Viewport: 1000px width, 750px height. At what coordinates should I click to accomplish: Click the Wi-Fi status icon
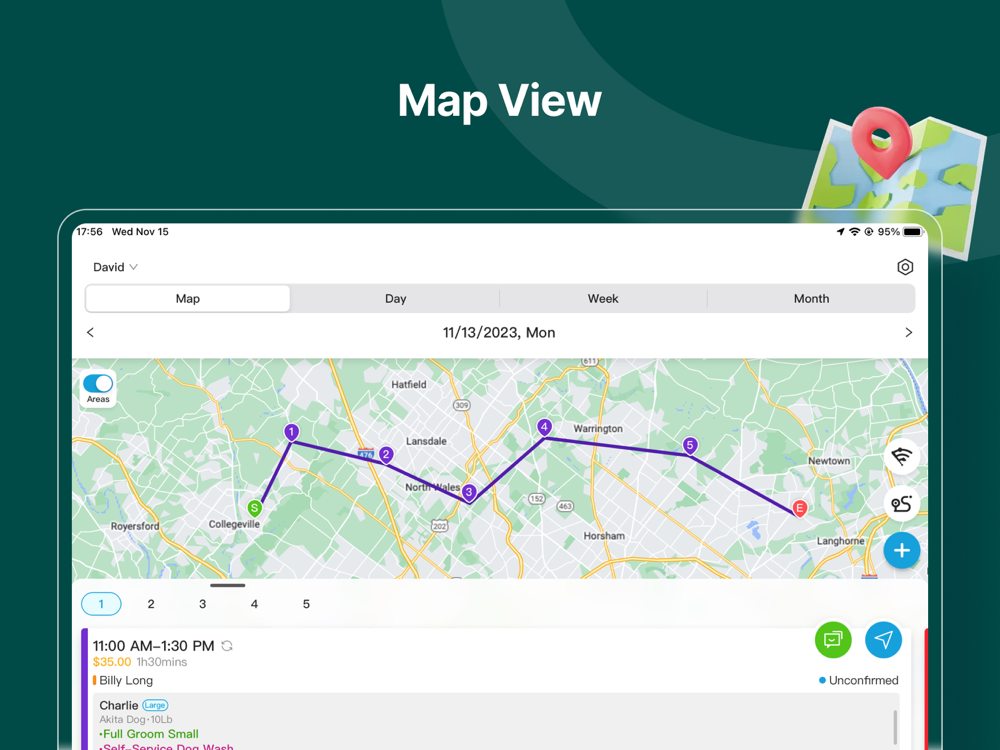(x=855, y=232)
